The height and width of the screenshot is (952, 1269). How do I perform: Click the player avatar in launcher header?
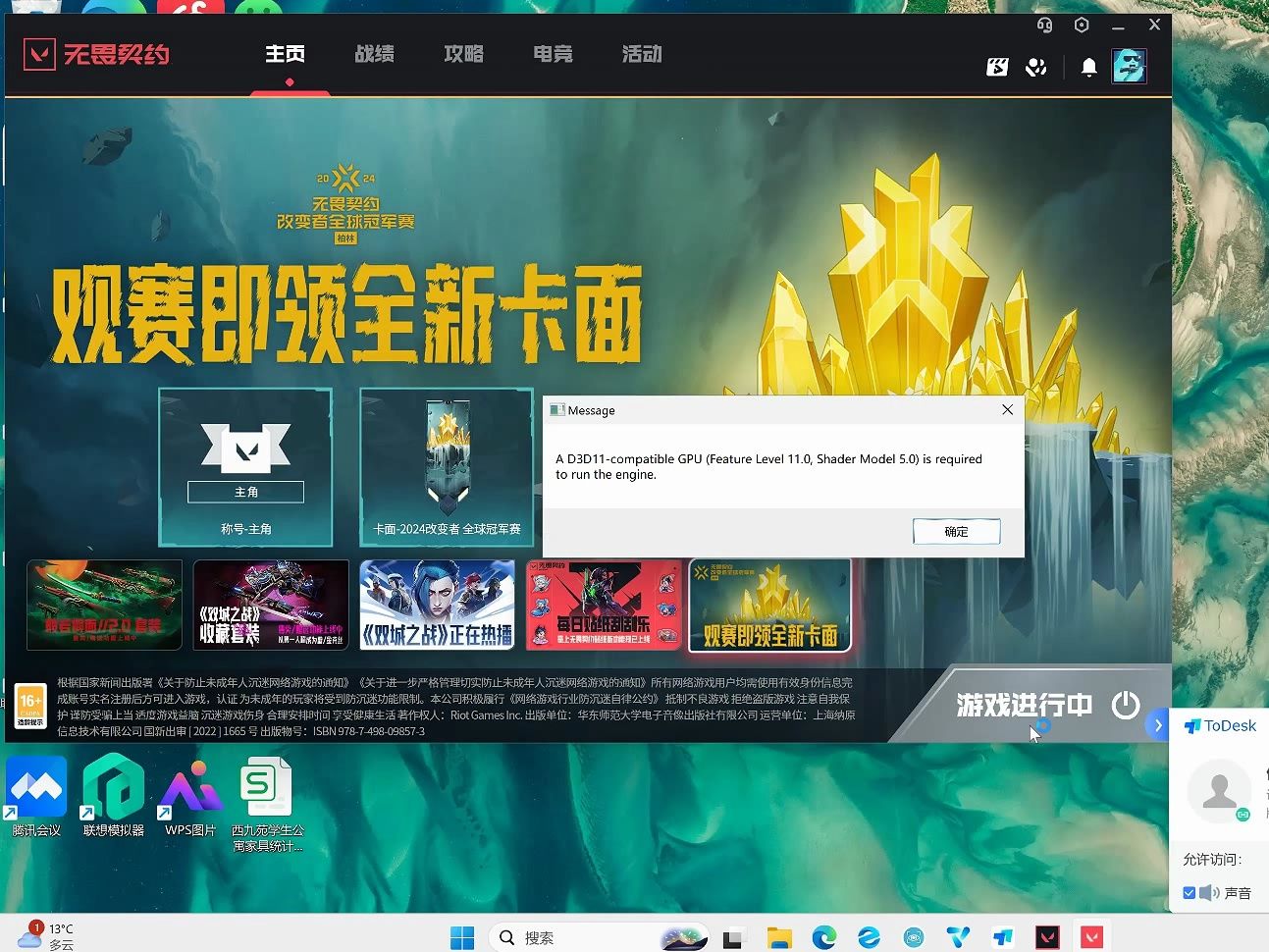point(1129,66)
